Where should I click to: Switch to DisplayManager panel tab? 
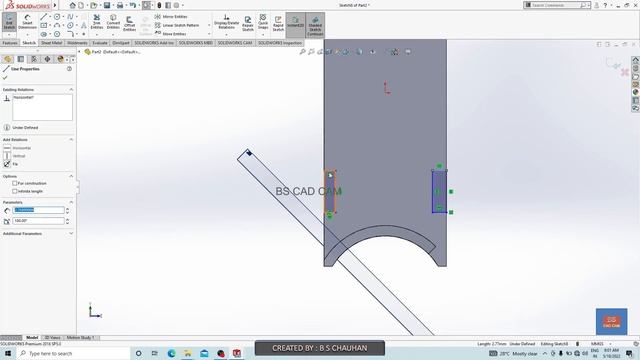pos(60,59)
